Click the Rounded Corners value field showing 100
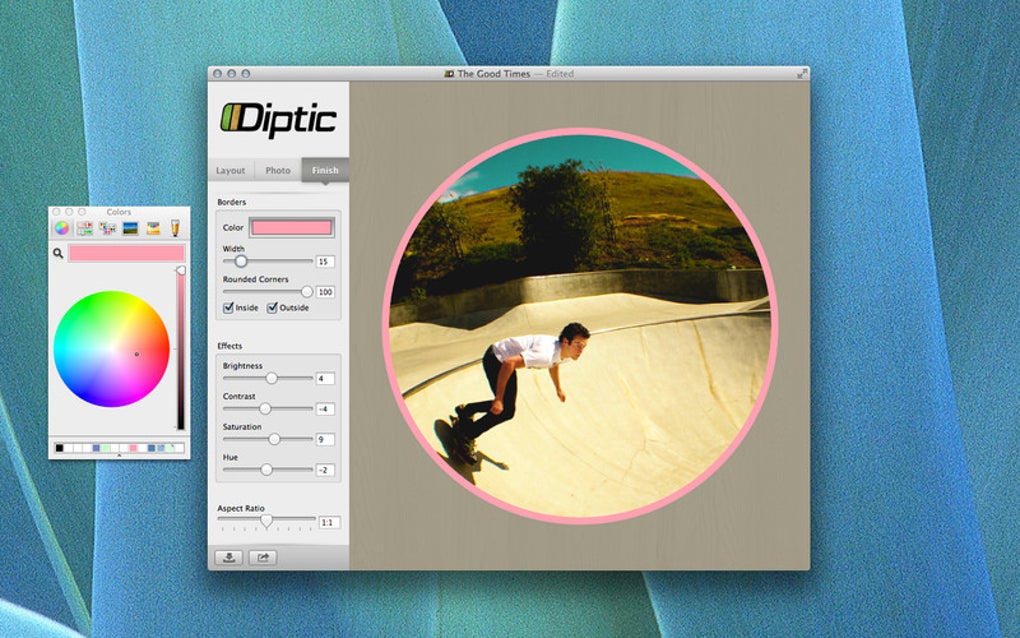This screenshot has height=638, width=1020. click(x=325, y=292)
